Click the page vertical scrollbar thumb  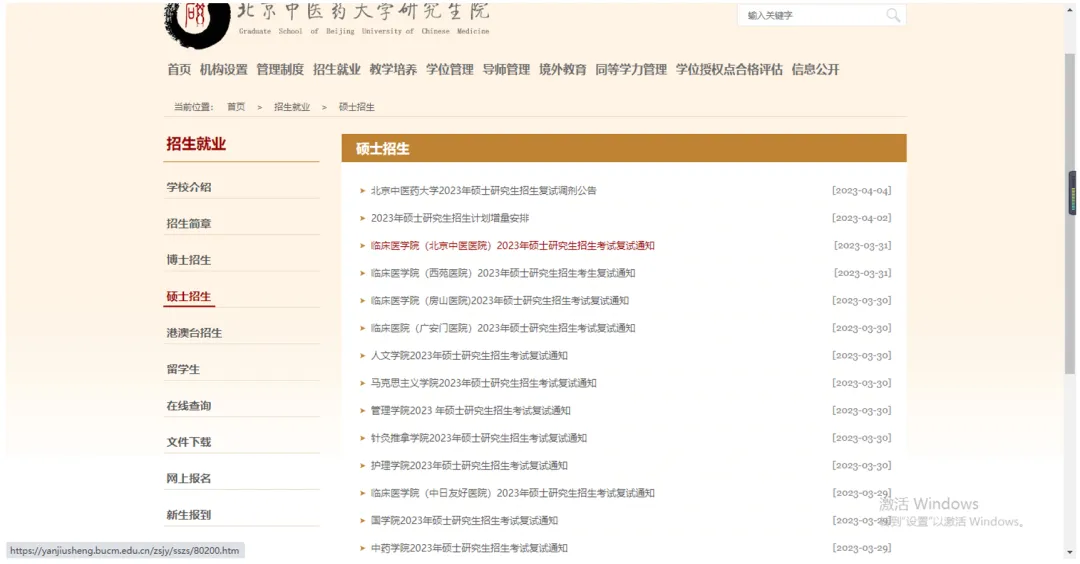click(1070, 213)
